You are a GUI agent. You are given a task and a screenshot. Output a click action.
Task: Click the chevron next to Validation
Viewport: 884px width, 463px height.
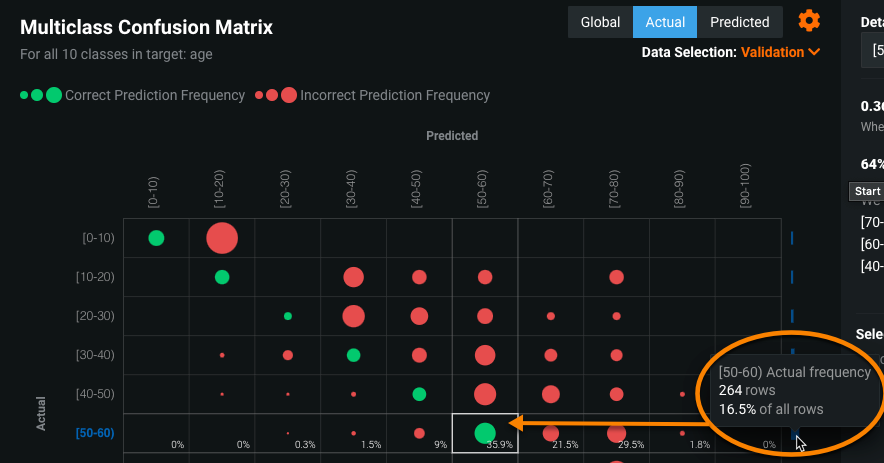click(815, 52)
